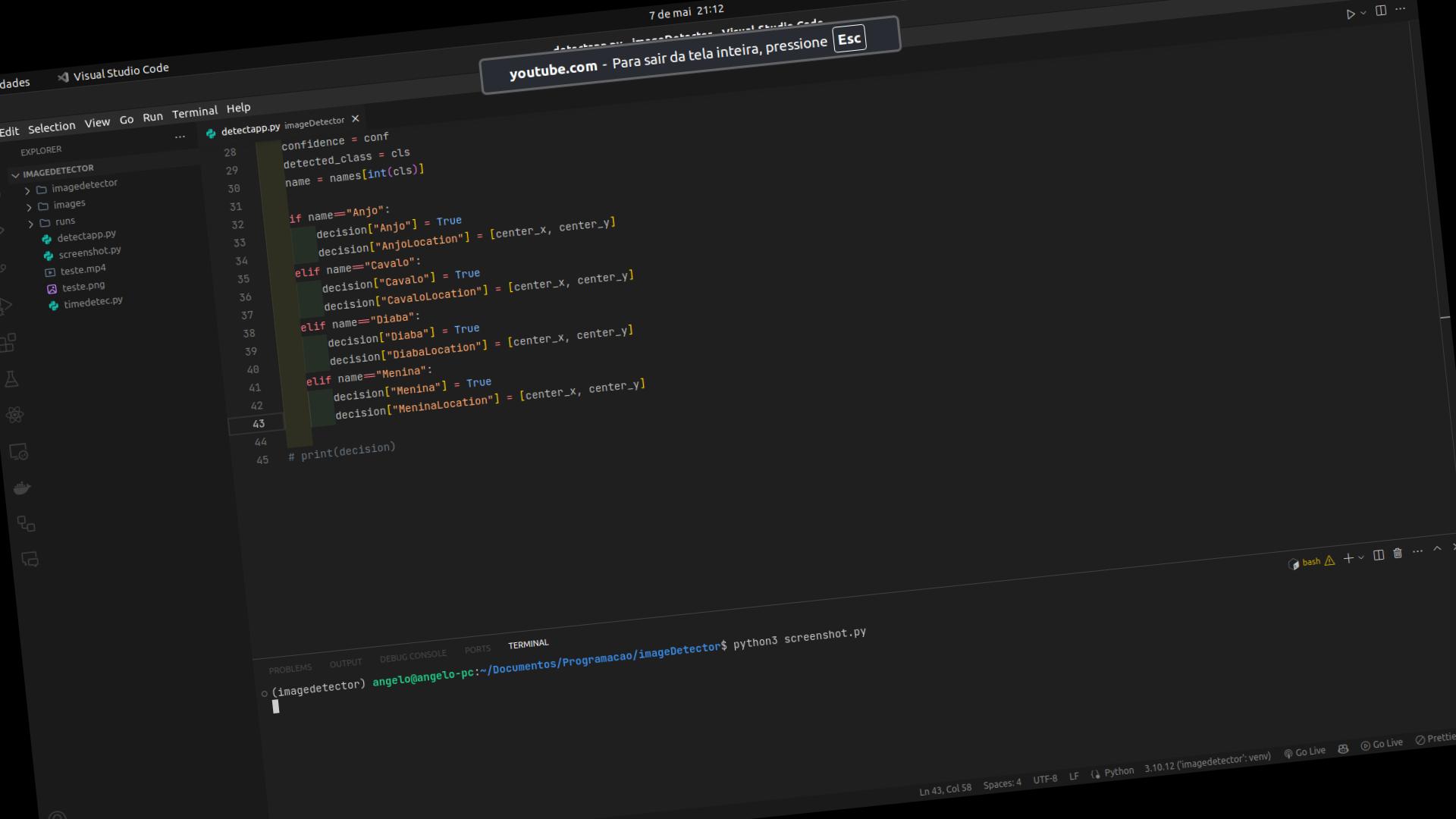Open the run options dropdown arrow

[1363, 13]
